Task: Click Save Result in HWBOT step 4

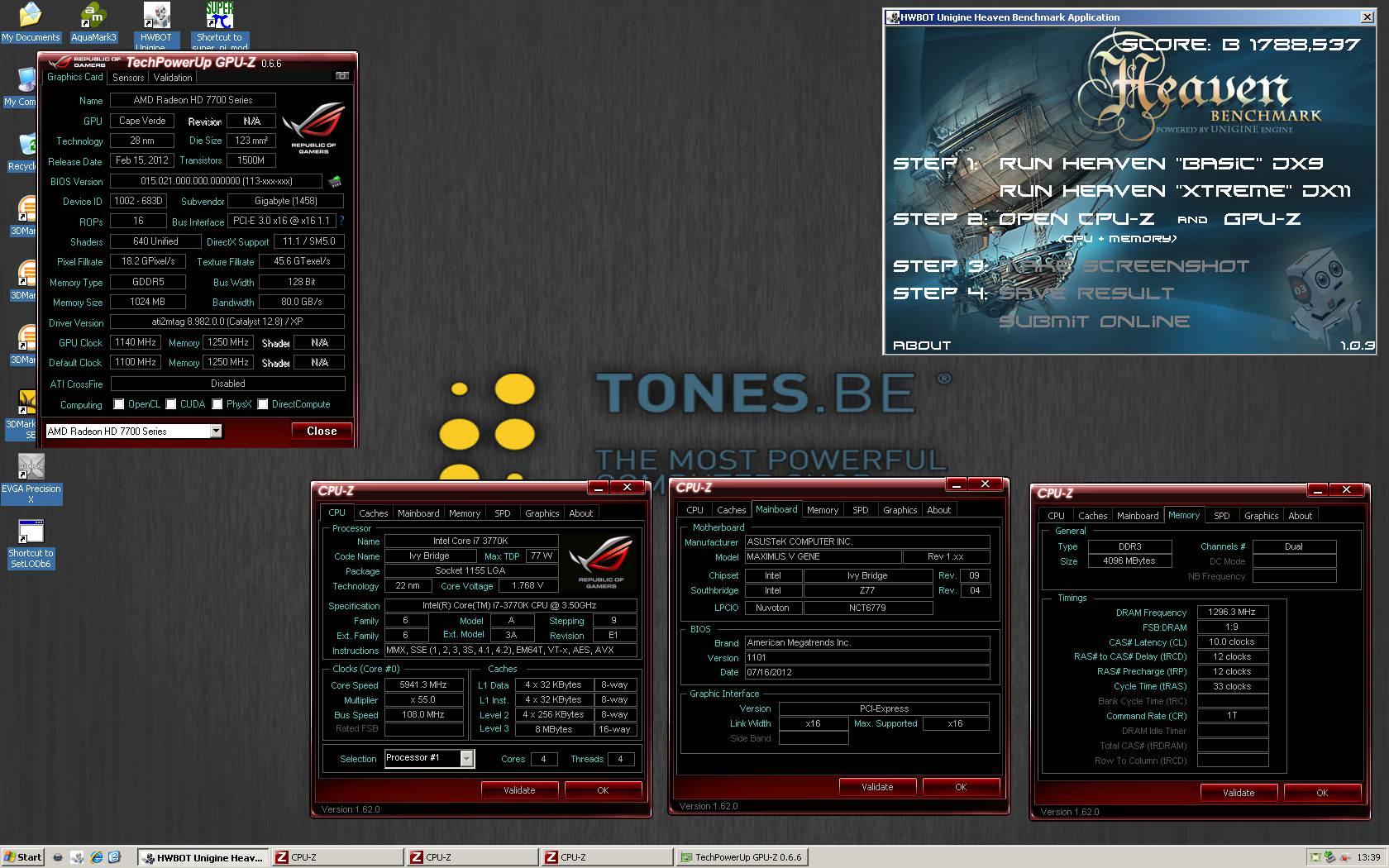Action: 1086,293
